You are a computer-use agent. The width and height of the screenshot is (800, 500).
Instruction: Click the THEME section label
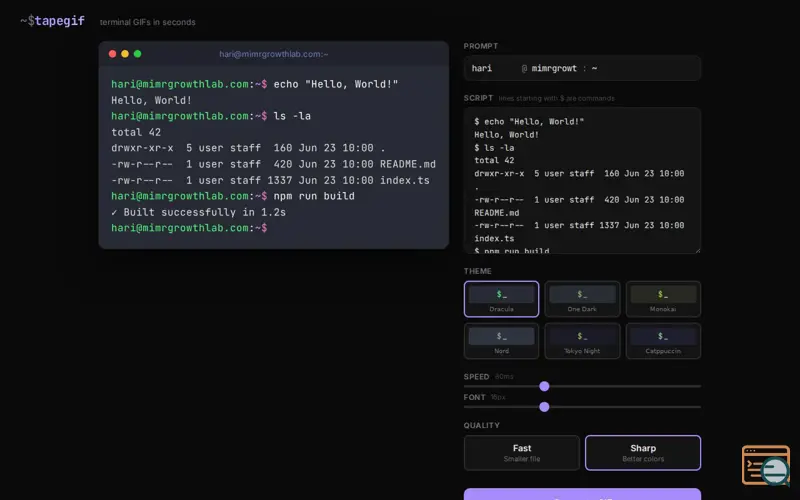click(x=478, y=271)
